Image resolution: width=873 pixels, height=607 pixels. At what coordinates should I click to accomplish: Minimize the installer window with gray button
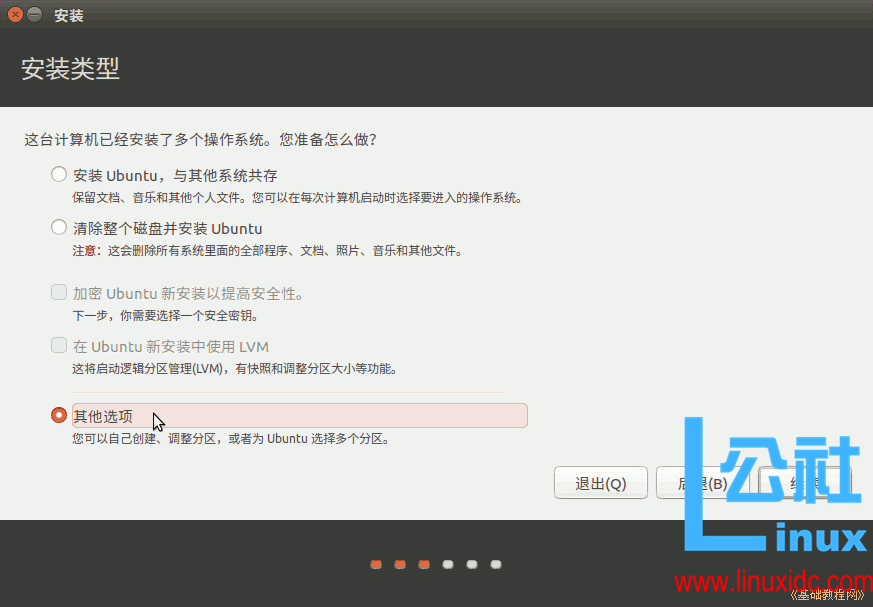click(35, 14)
